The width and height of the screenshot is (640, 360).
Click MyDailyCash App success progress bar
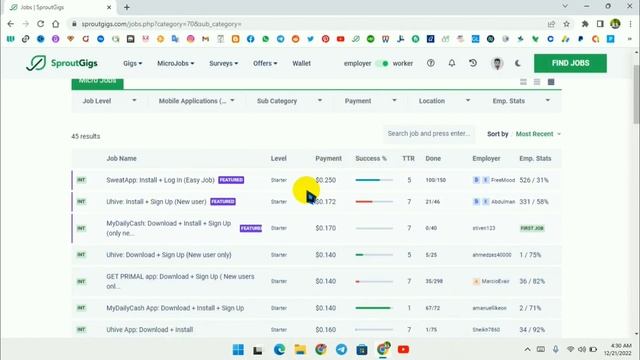[x=374, y=308]
